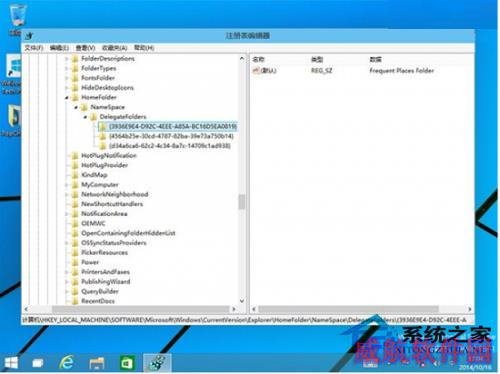Open the 收藏夹(A) menu
The image size is (500, 374).
pos(114,48)
